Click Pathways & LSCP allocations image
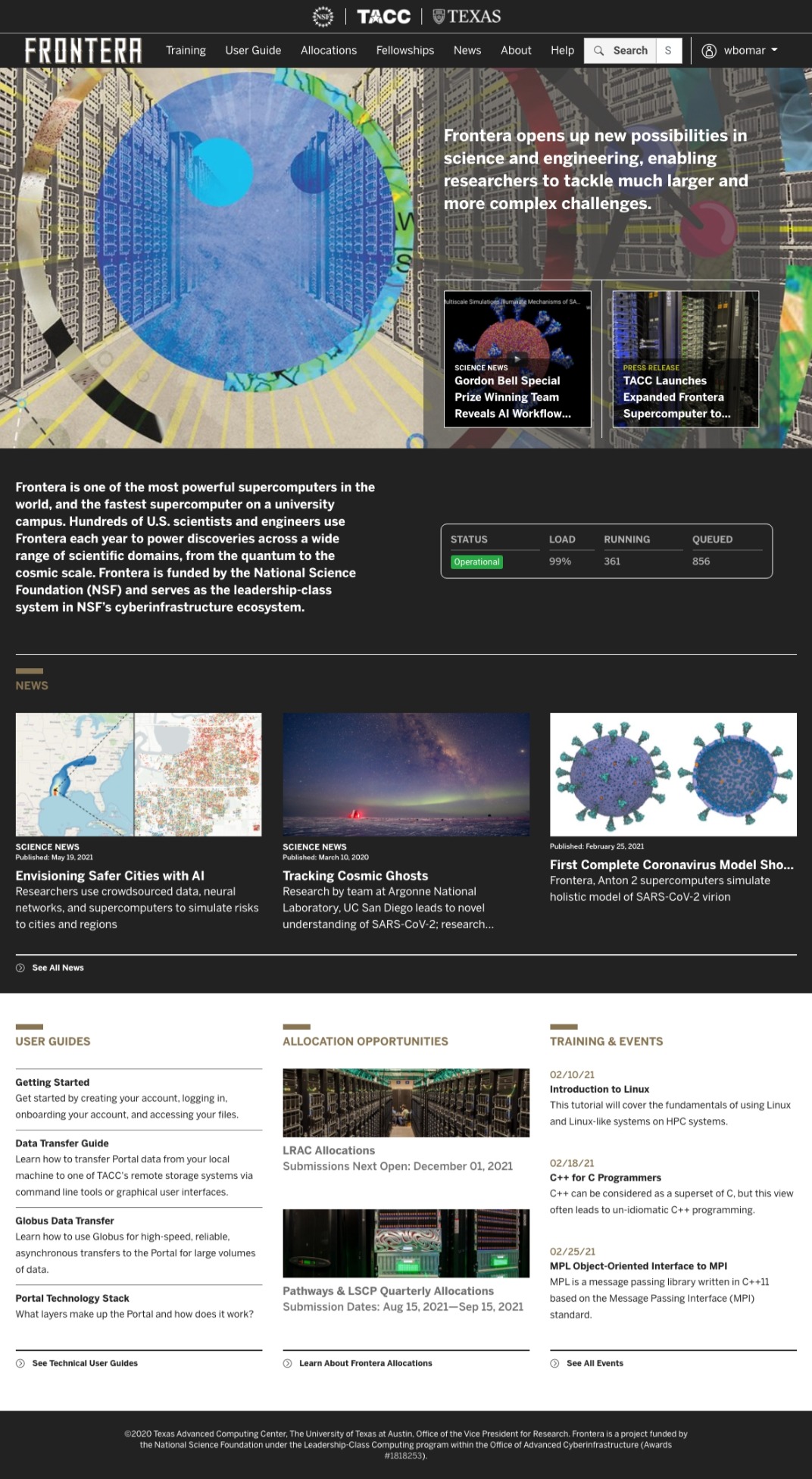Viewport: 812px width, 1479px height. click(406, 1243)
